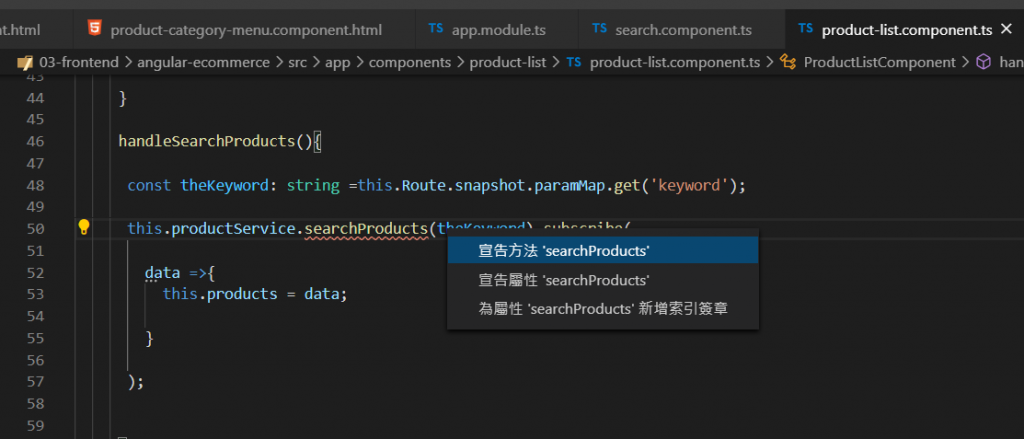Image resolution: width=1024 pixels, height=439 pixels.
Task: Open the angular-ecommerce breadcrumb dropdown
Action: [x=203, y=62]
